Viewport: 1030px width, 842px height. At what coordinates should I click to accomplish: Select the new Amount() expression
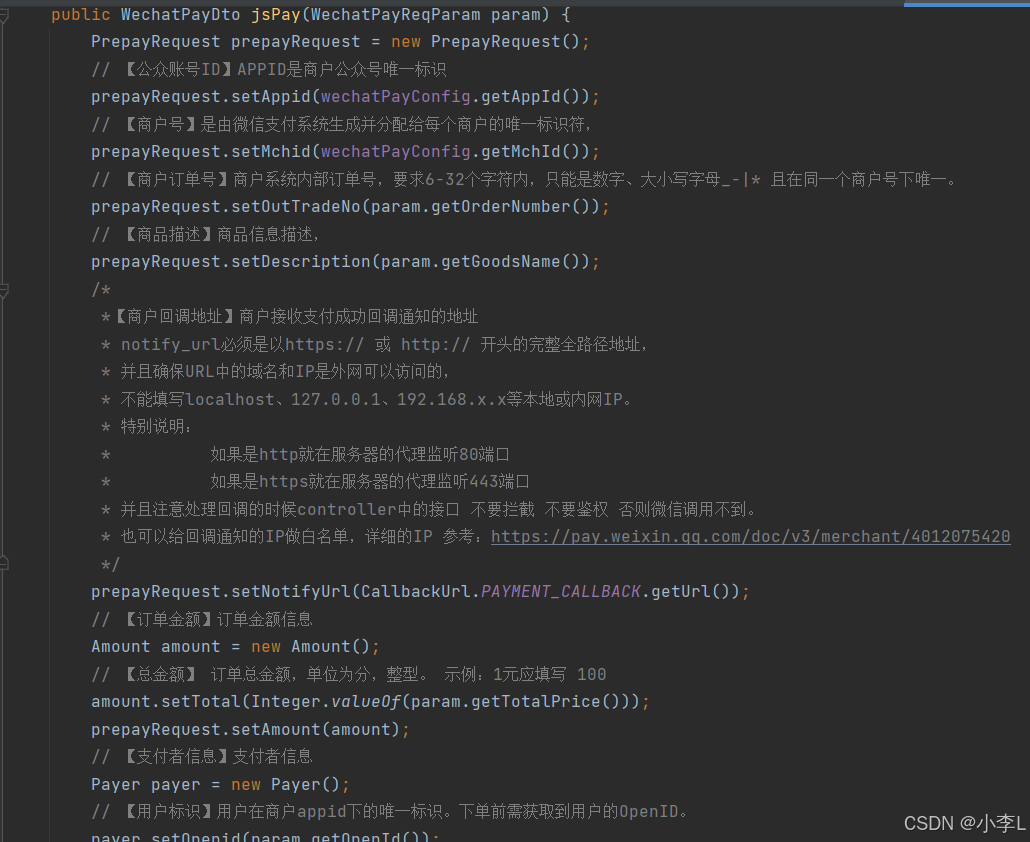coord(315,646)
